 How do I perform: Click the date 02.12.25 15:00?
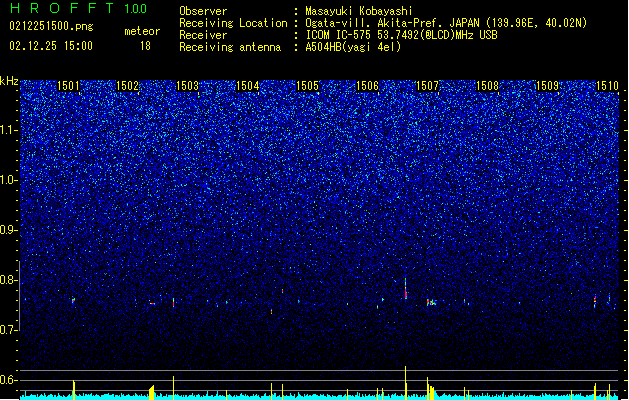(x=51, y=46)
